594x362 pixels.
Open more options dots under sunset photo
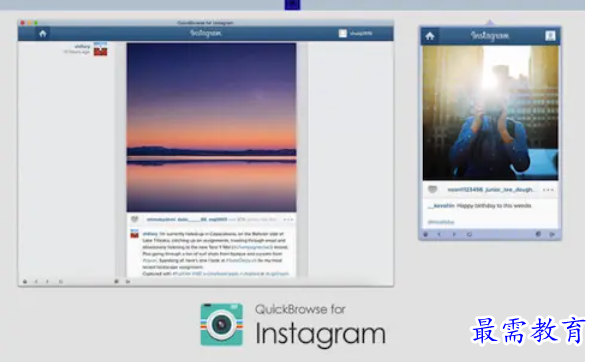[x=288, y=220]
